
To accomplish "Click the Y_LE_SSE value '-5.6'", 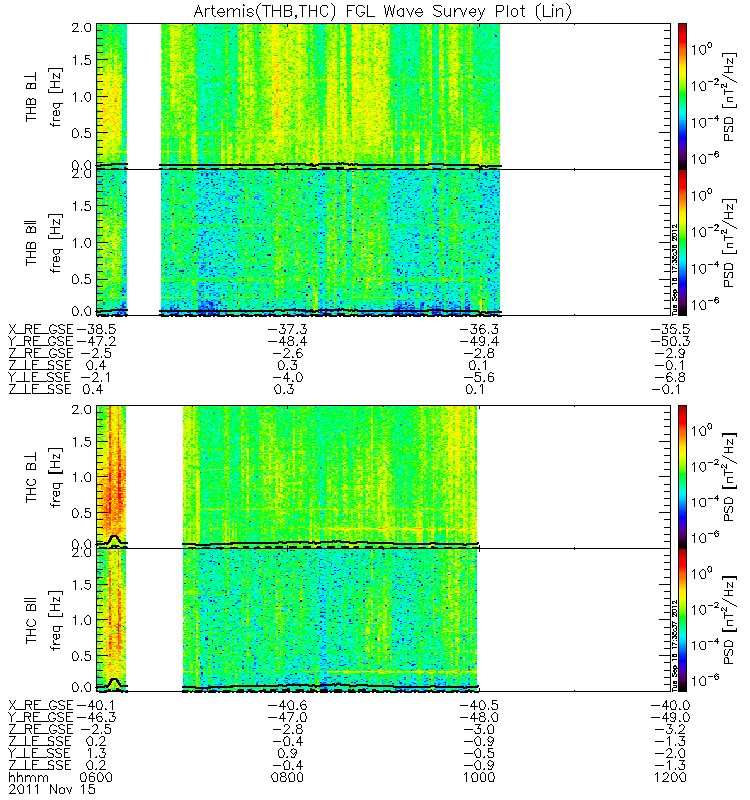I will [479, 378].
